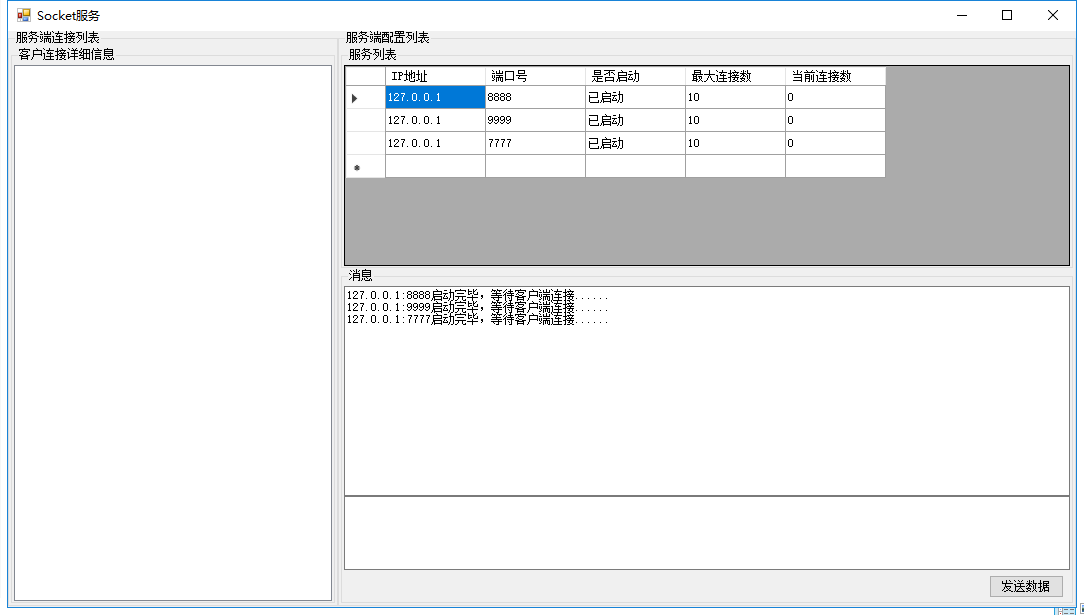Close the Socket服务 window
The image size is (1084, 615).
(1053, 15)
